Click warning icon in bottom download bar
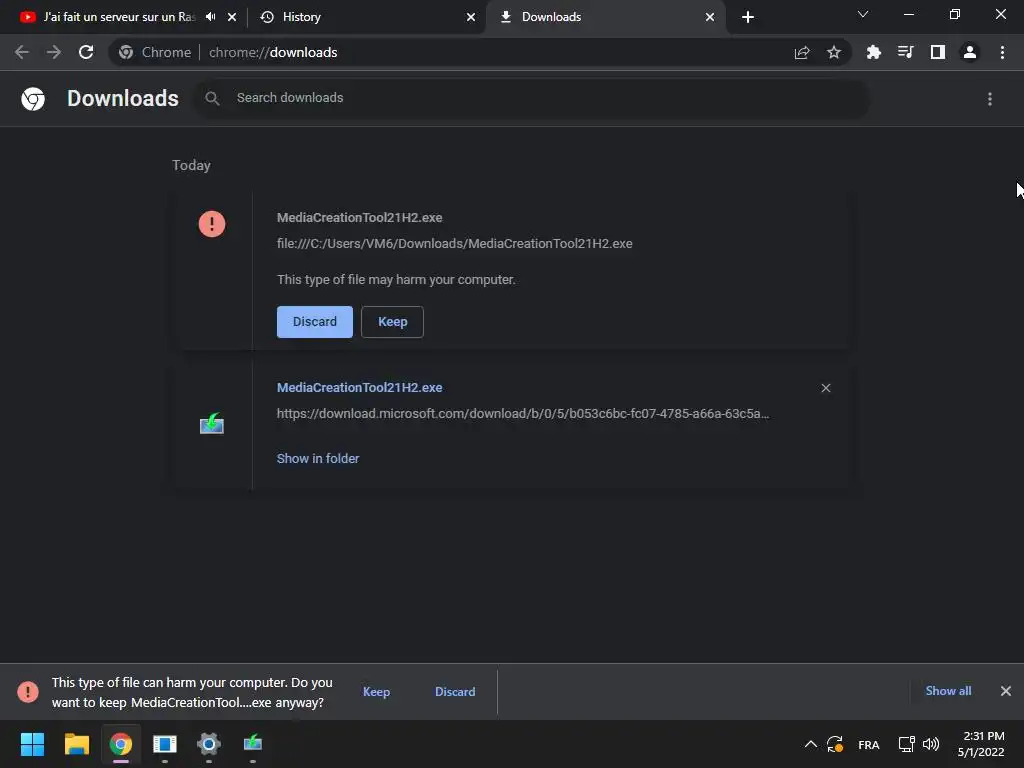The width and height of the screenshot is (1024, 768). [x=27, y=692]
